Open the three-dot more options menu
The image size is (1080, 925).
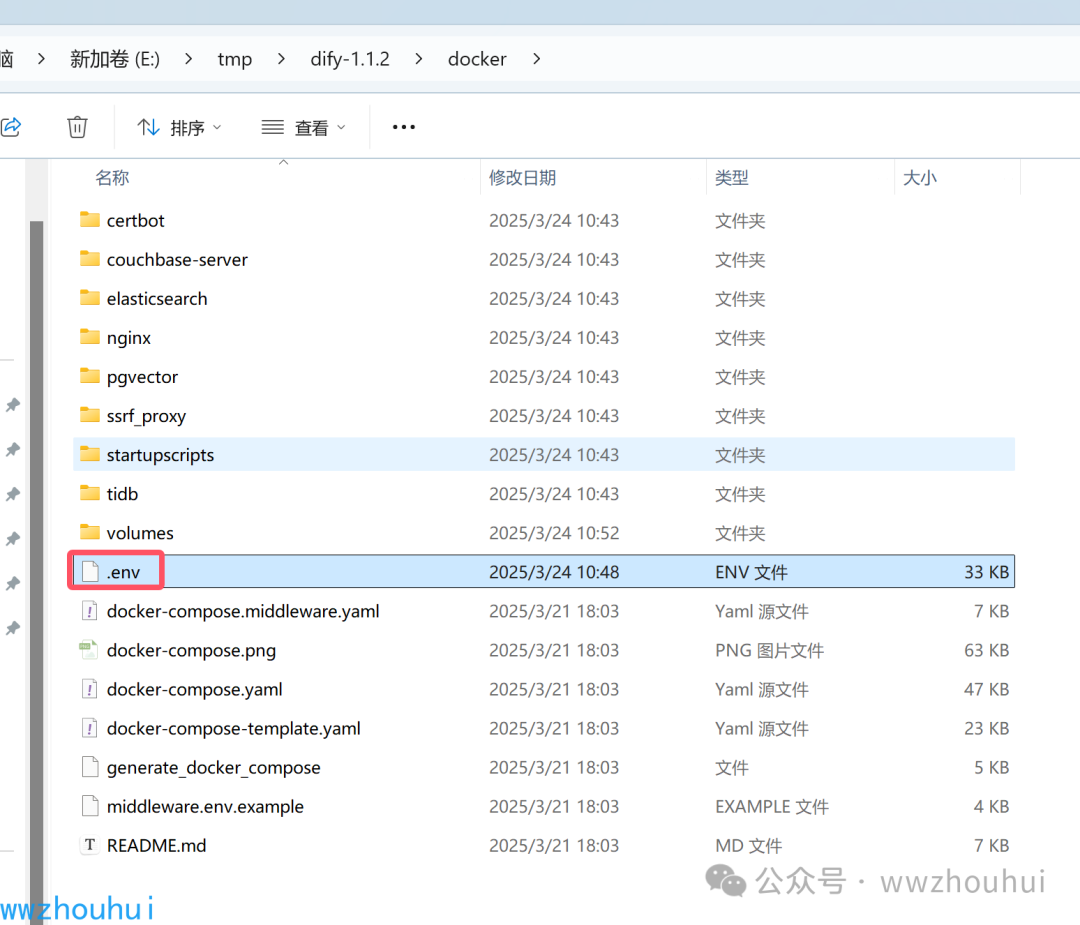403,127
